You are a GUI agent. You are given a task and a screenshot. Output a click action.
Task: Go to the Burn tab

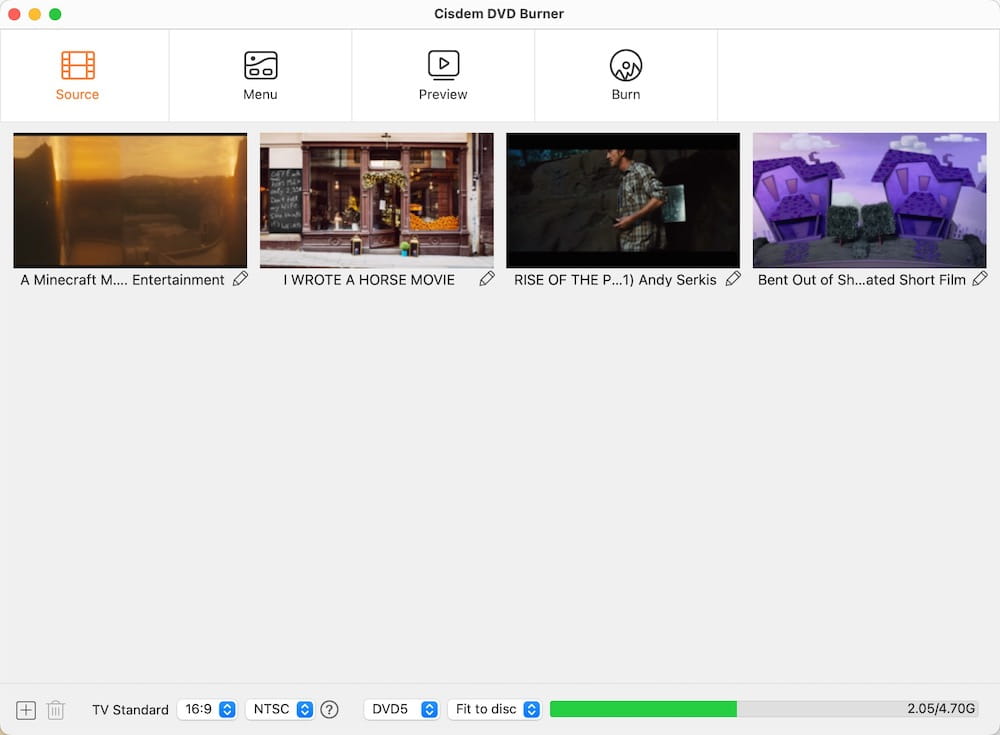point(626,75)
